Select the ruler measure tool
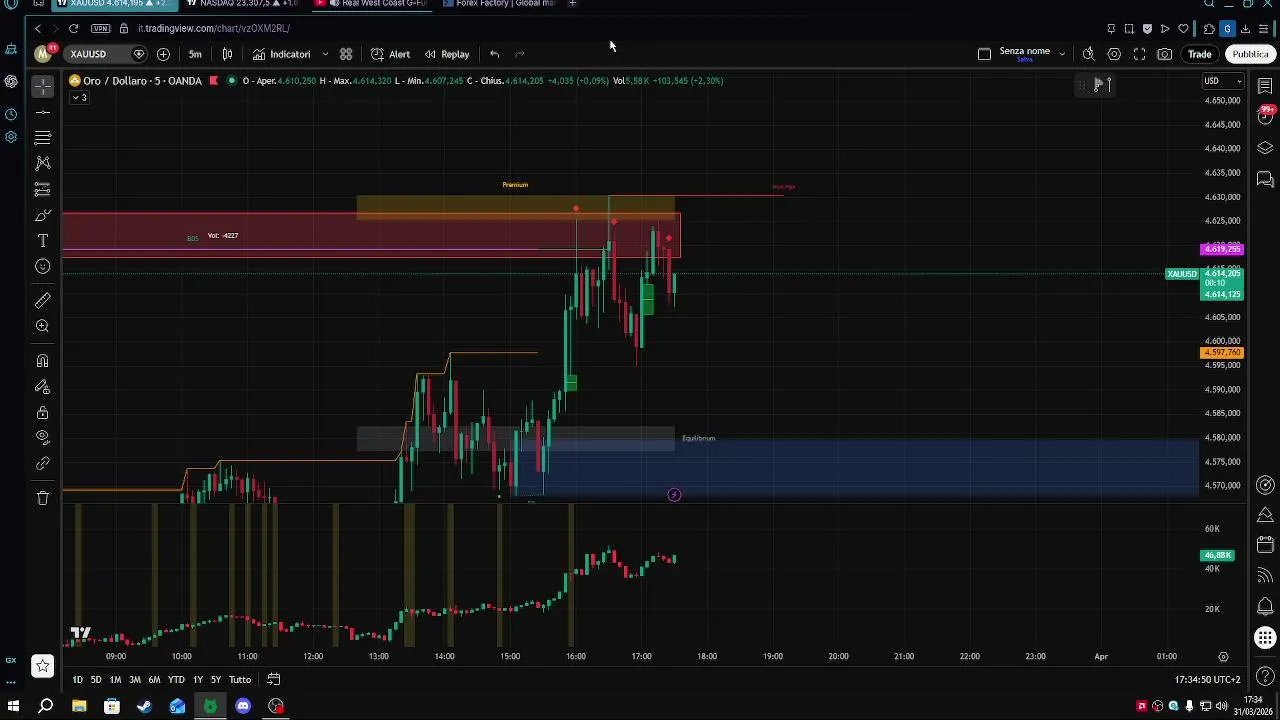This screenshot has height=720, width=1280. 42,300
